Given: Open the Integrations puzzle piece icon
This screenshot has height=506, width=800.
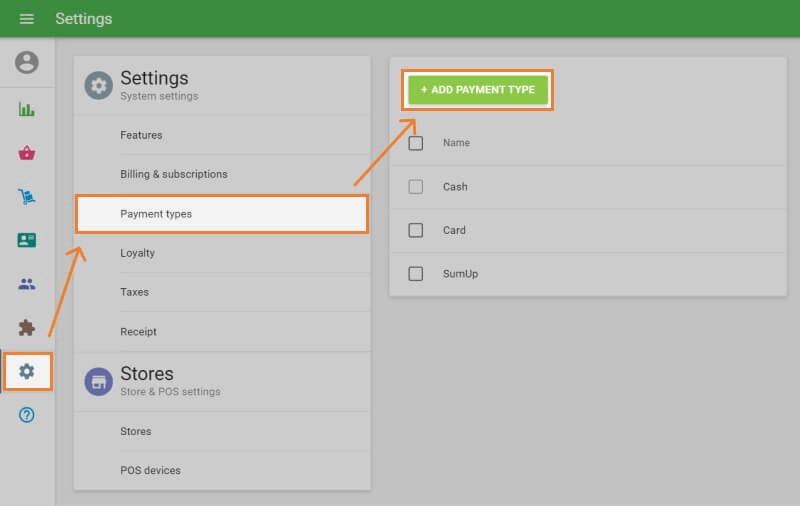Looking at the screenshot, I should [x=27, y=327].
